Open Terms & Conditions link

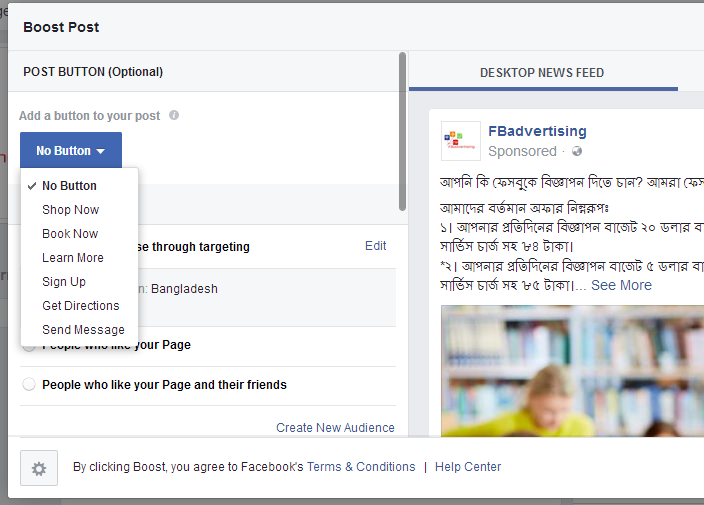click(361, 467)
